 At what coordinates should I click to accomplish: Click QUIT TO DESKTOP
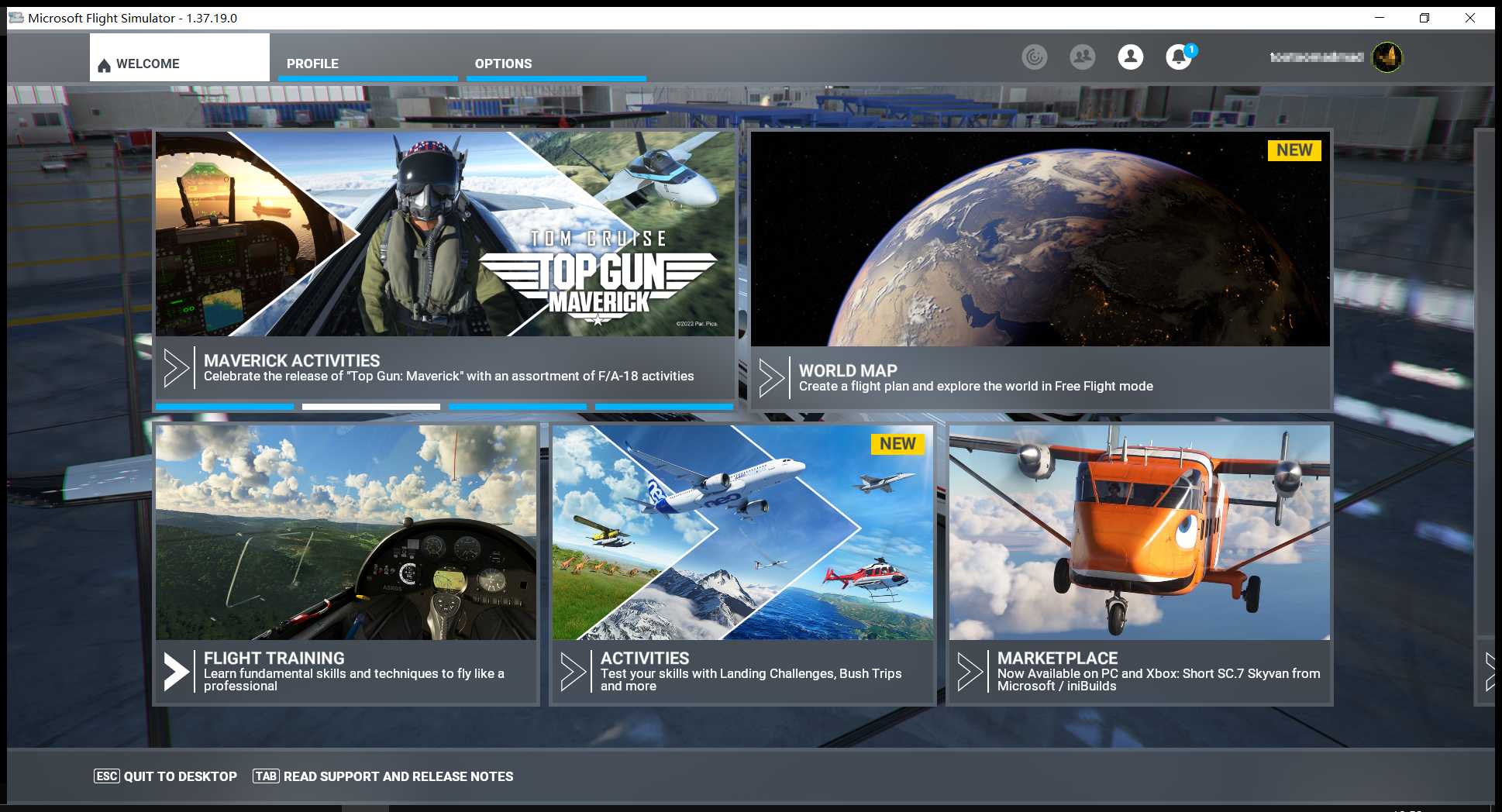pyautogui.click(x=181, y=776)
